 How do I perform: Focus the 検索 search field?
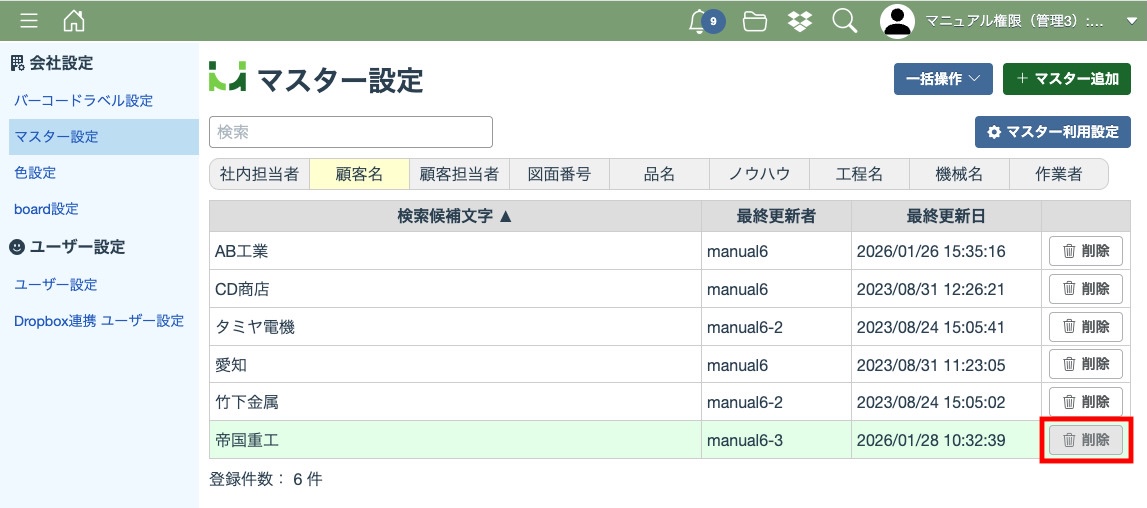[x=350, y=132]
